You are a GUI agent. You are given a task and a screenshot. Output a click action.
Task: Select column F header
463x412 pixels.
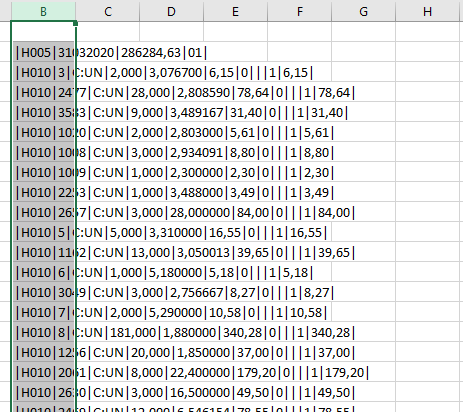[299, 12]
